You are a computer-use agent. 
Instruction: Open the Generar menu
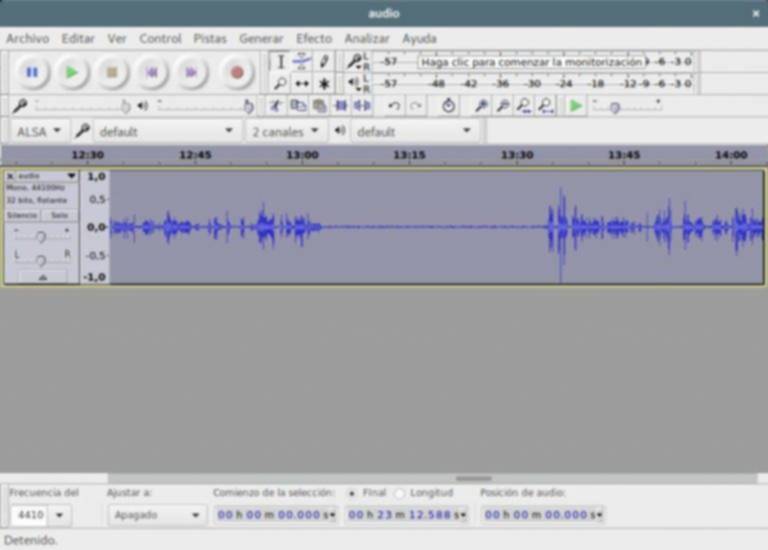pos(261,39)
